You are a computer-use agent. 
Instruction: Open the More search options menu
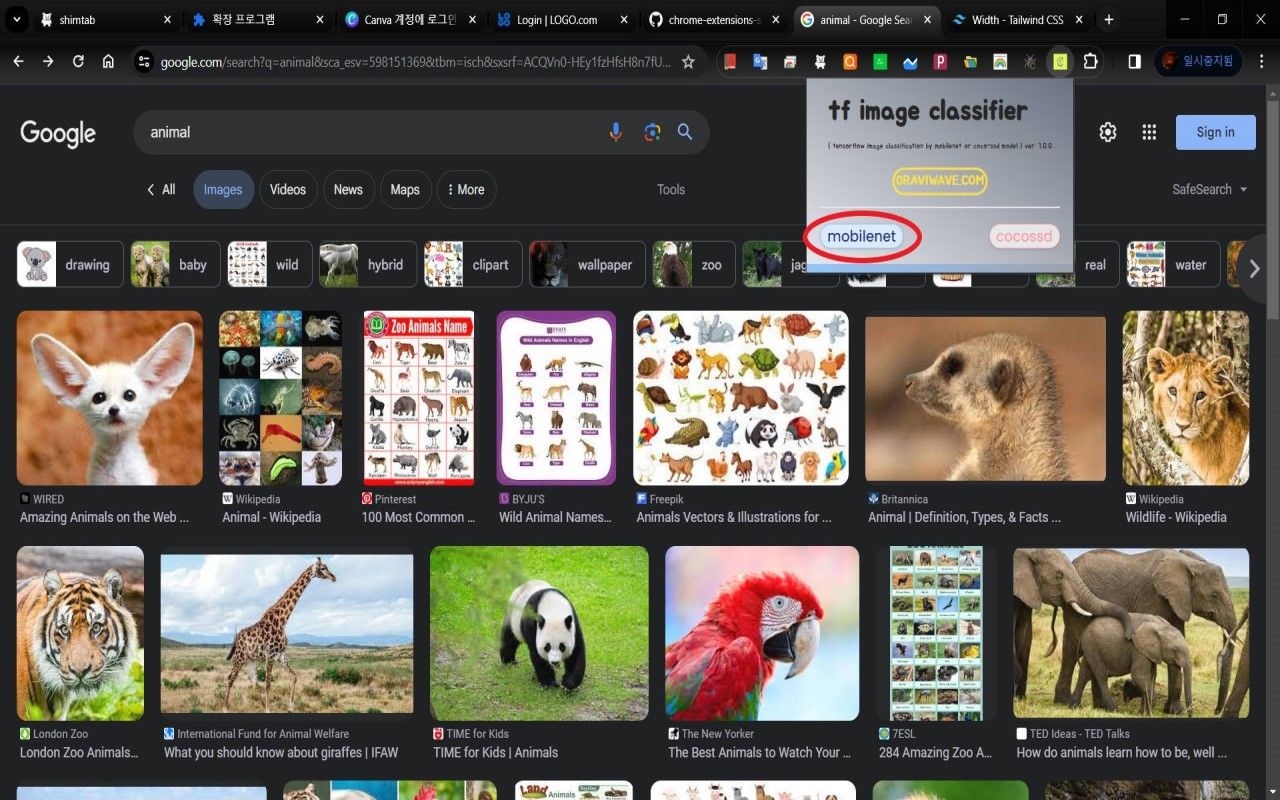click(x=466, y=189)
